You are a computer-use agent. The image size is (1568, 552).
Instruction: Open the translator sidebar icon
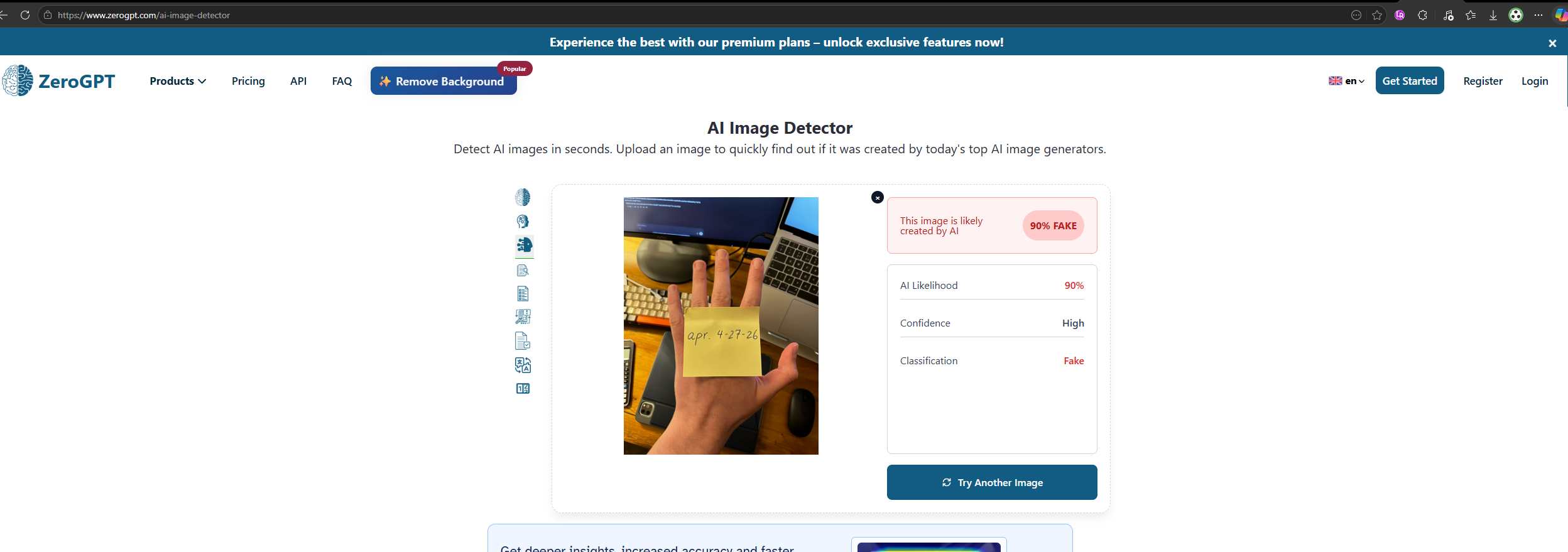(x=523, y=365)
